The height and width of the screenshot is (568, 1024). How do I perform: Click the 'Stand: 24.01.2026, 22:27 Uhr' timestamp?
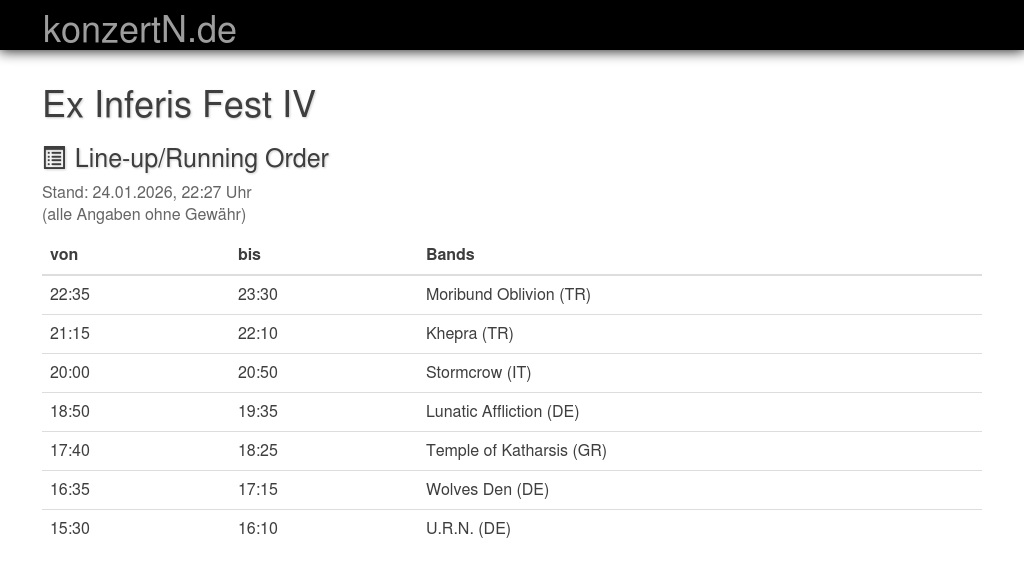click(147, 192)
